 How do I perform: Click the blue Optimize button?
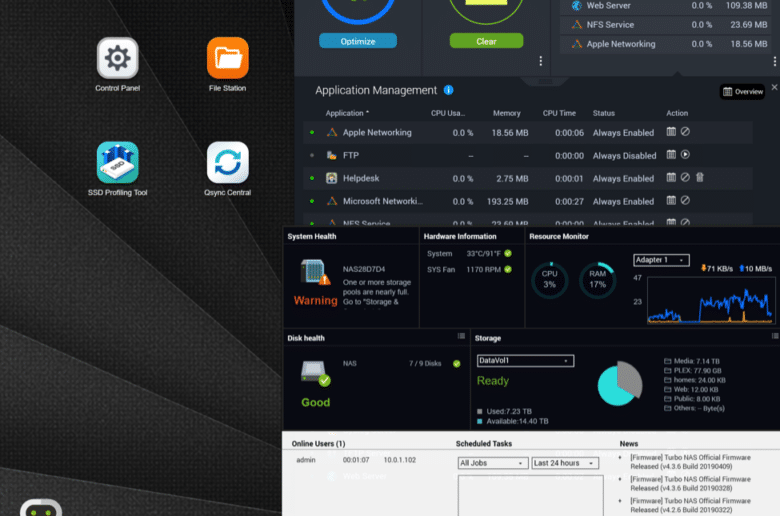click(358, 41)
